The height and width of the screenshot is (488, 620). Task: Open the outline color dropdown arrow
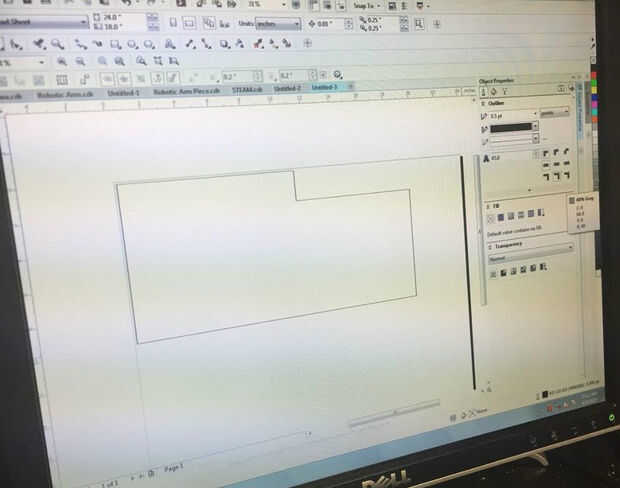[535, 127]
